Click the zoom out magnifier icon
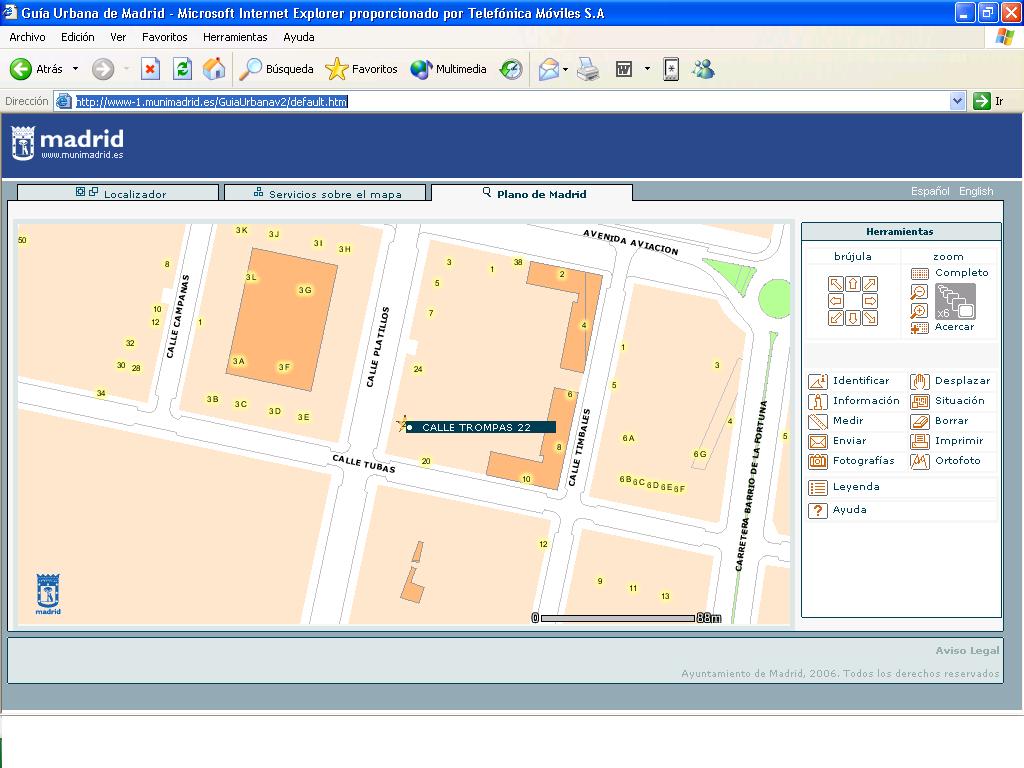1024x768 pixels. click(919, 292)
